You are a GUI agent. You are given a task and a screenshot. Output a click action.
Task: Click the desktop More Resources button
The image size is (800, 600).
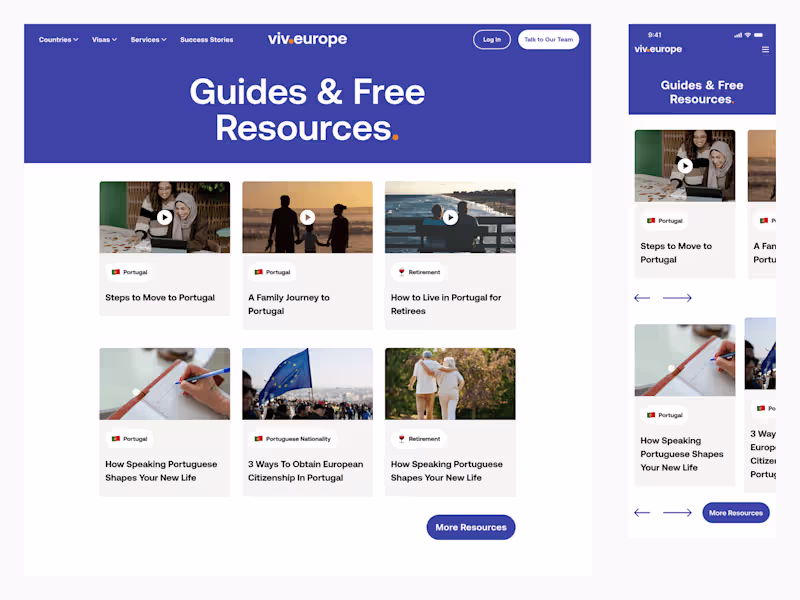click(x=471, y=527)
